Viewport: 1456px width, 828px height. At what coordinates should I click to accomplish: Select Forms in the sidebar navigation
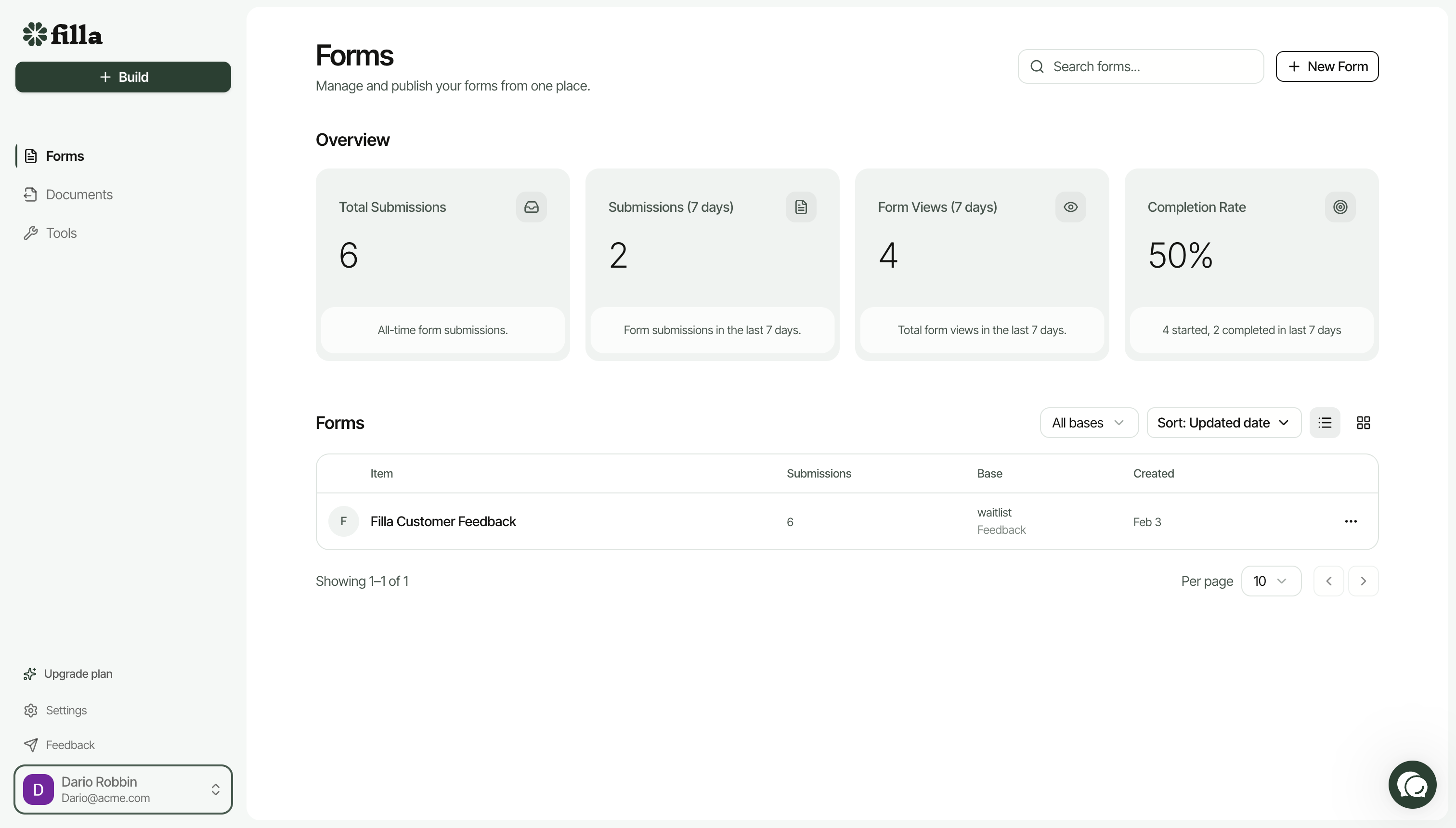pyautogui.click(x=64, y=156)
